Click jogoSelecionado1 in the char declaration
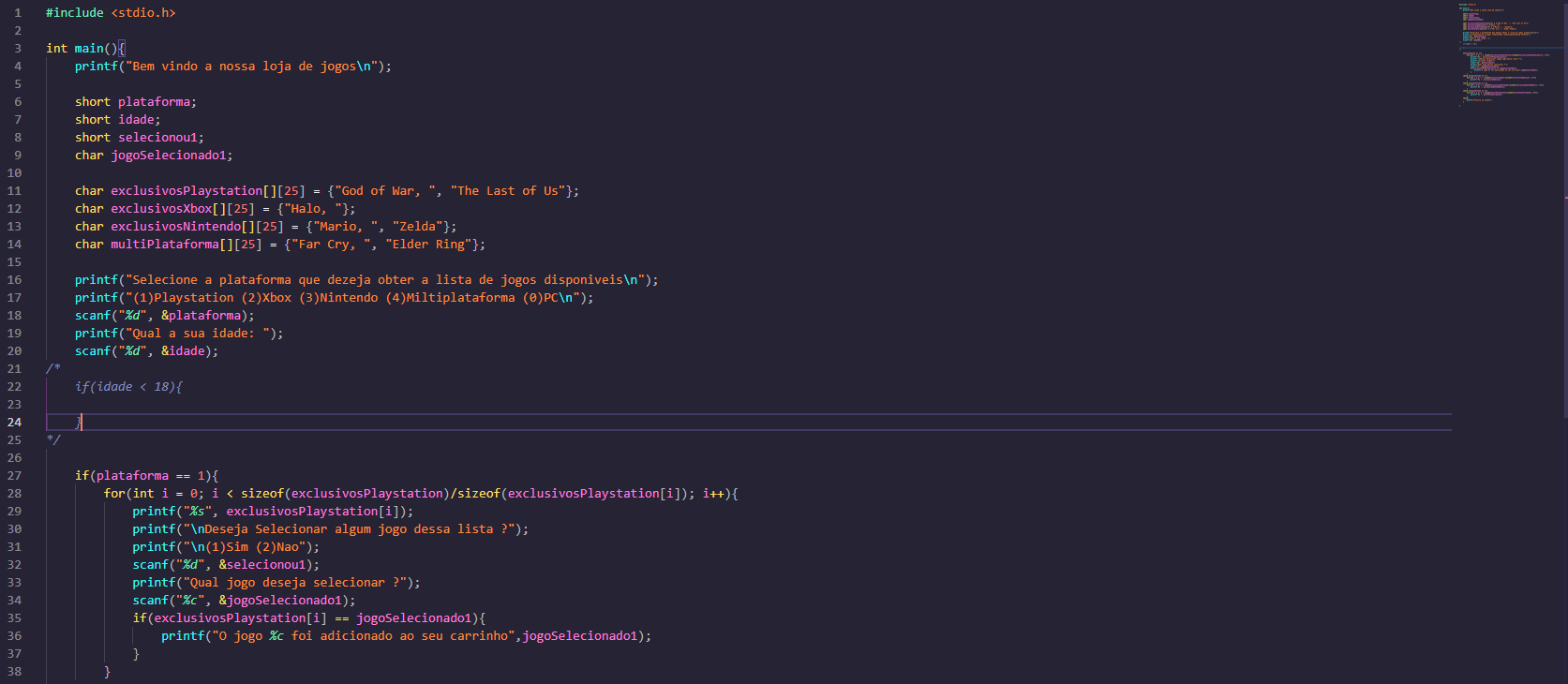The width and height of the screenshot is (1568, 684). coord(169,156)
